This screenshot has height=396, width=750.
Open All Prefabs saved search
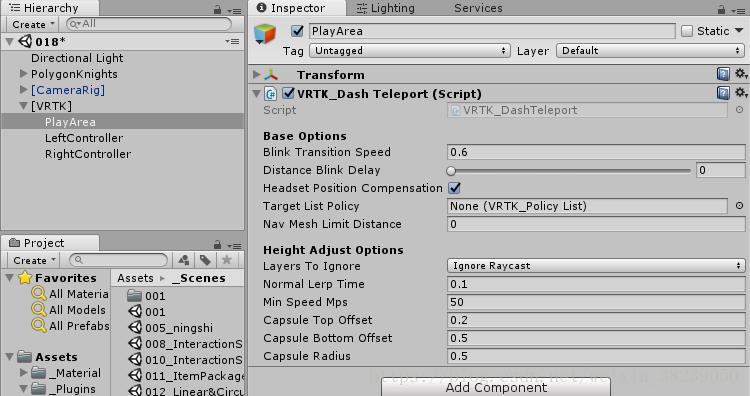[70, 326]
